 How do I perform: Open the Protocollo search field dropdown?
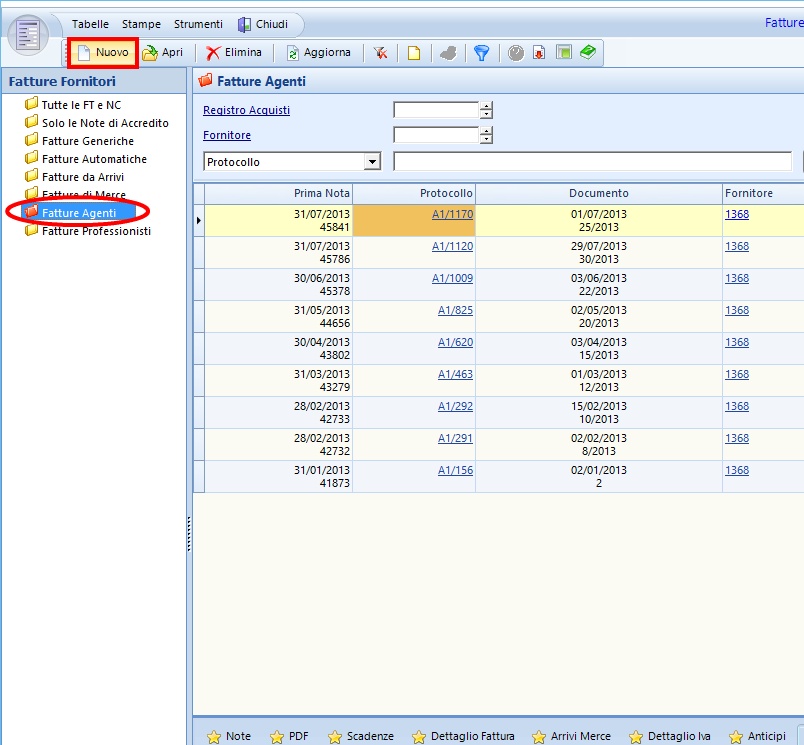pos(372,162)
